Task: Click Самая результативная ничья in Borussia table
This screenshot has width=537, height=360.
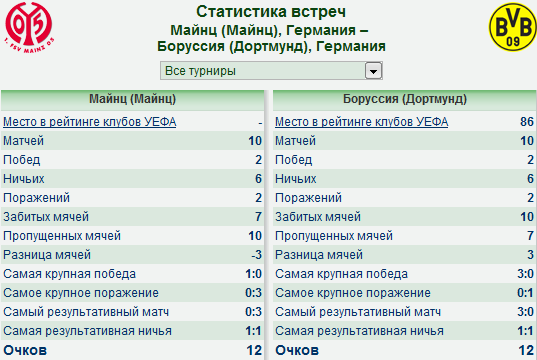Action: (x=404, y=331)
